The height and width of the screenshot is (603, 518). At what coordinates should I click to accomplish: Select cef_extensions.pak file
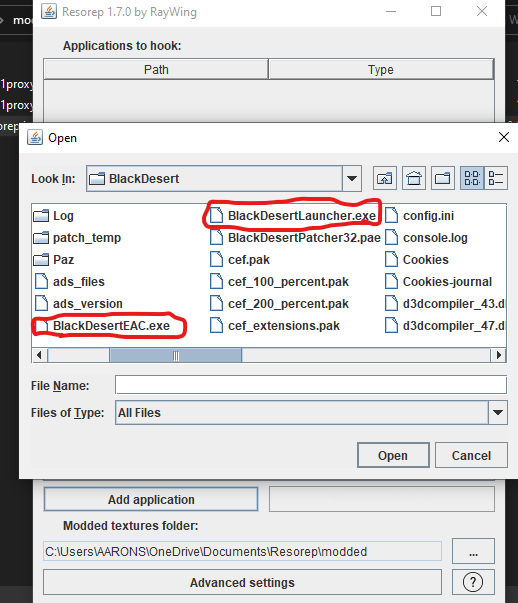[275, 326]
